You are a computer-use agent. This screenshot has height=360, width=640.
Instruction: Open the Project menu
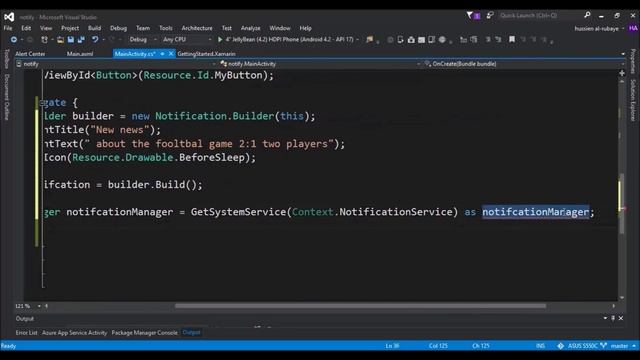pyautogui.click(x=70, y=28)
